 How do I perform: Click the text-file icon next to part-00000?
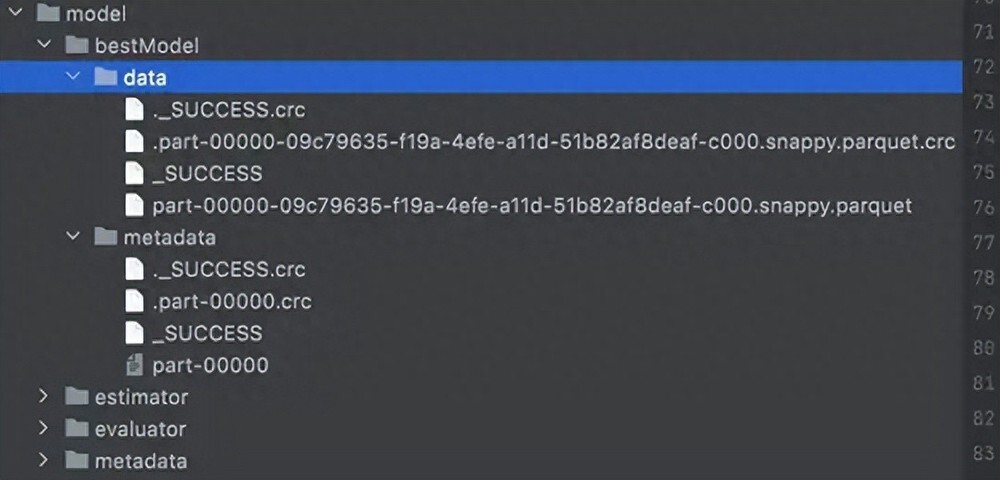134,365
